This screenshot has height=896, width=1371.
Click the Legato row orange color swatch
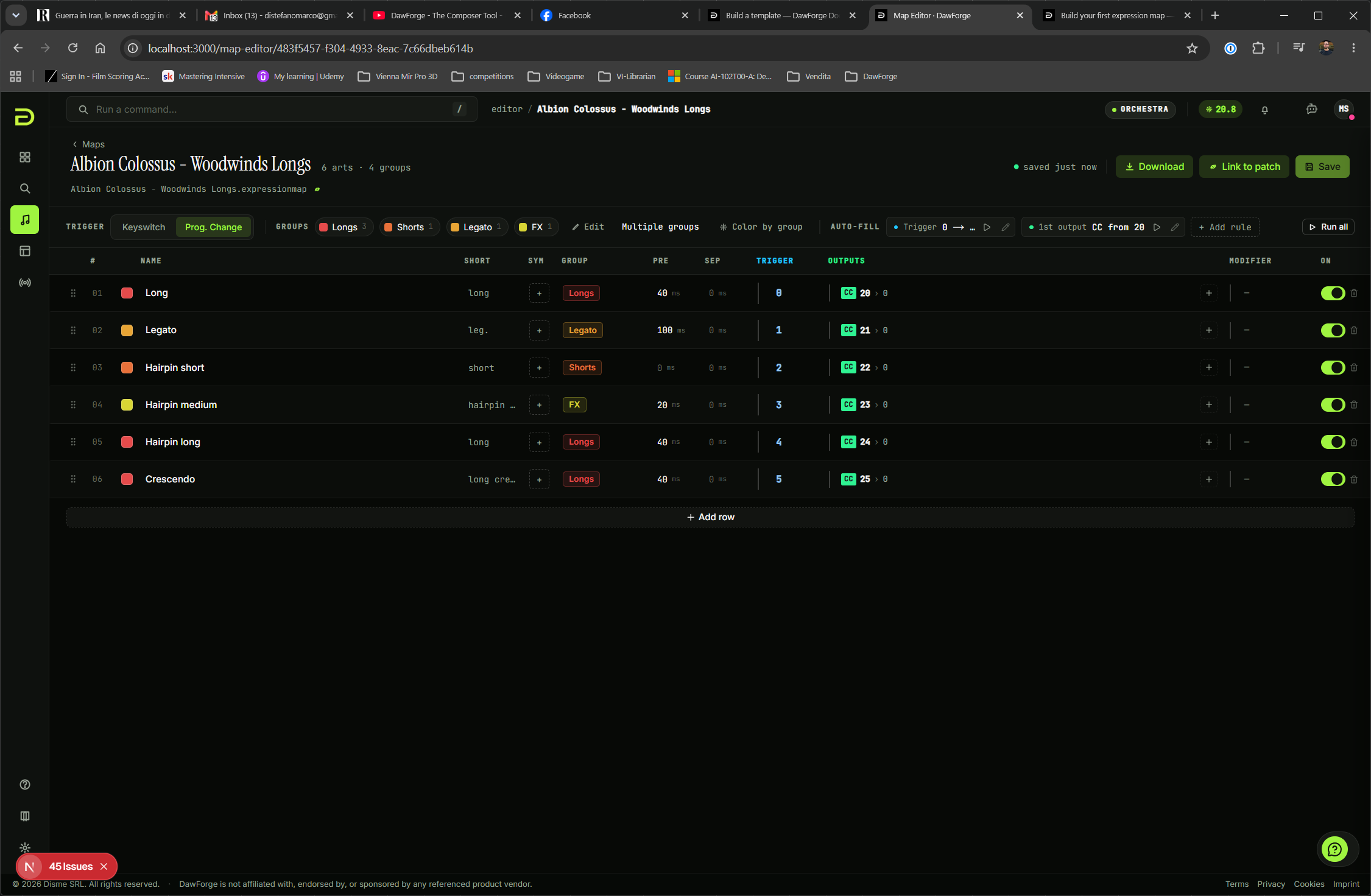(x=127, y=330)
